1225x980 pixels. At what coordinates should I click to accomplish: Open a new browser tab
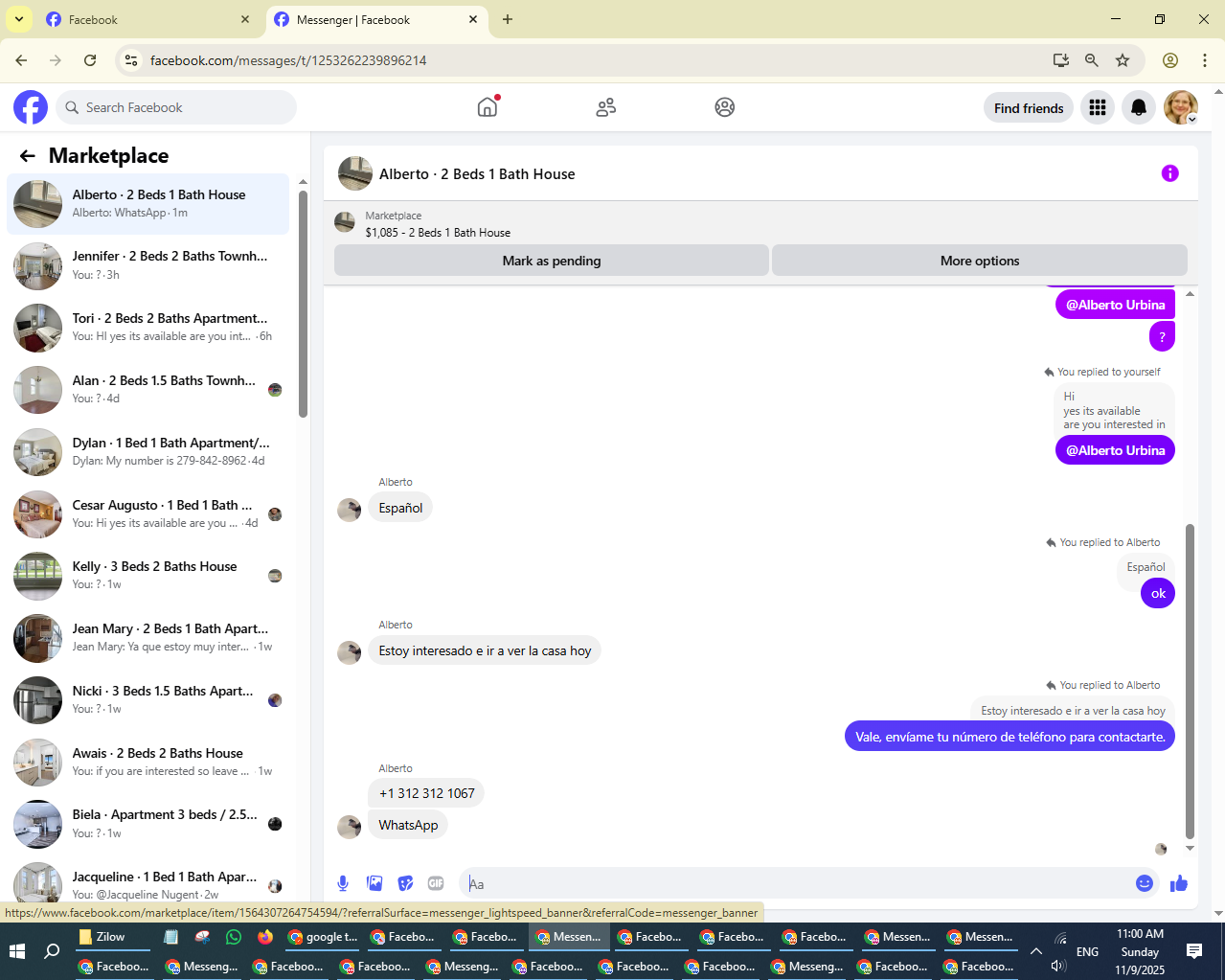pos(508,19)
